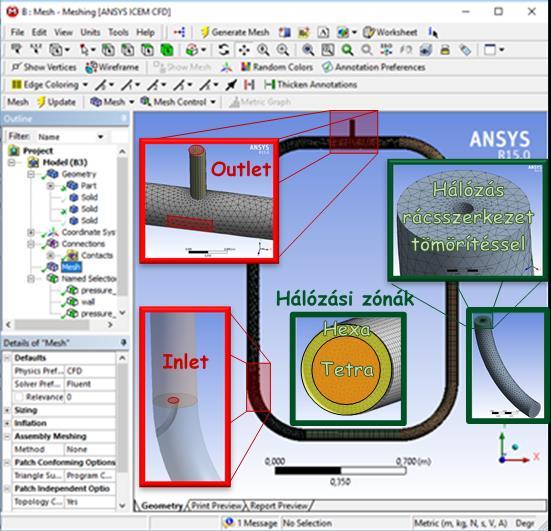Click the Solver Preference Fluent value
Screen dimensions: 551x531
tap(90, 384)
